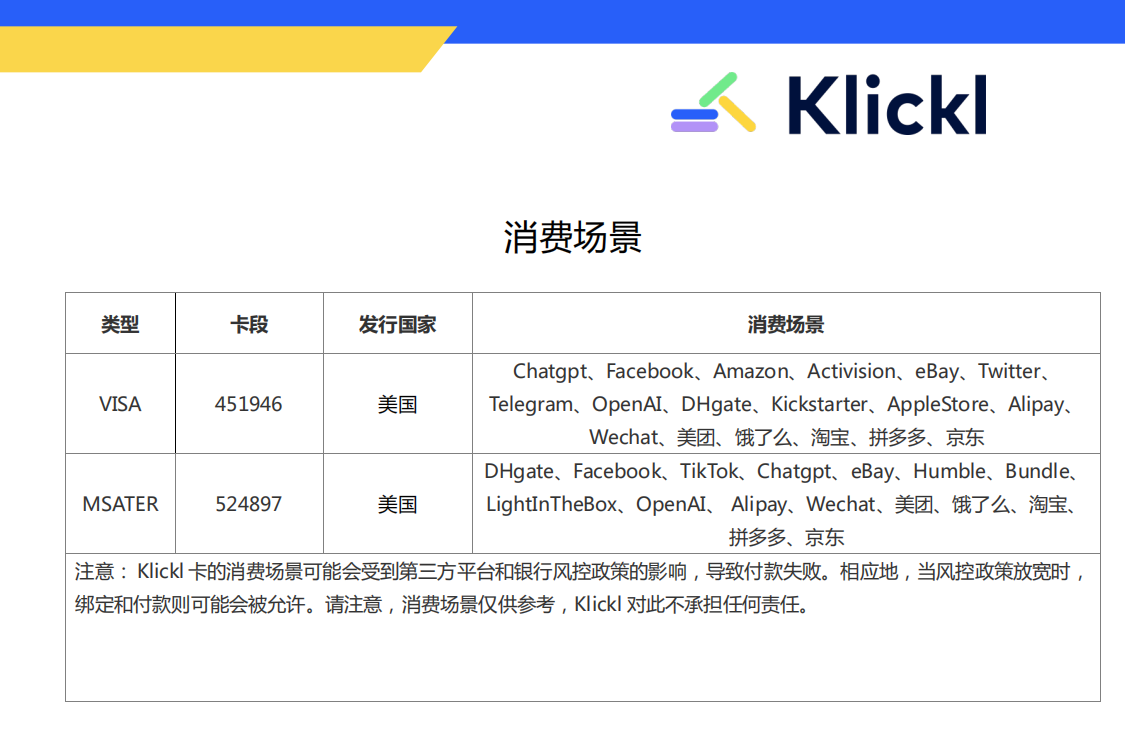The height and width of the screenshot is (737, 1125).
Task: Click the 发行国家 column header
Action: [397, 324]
